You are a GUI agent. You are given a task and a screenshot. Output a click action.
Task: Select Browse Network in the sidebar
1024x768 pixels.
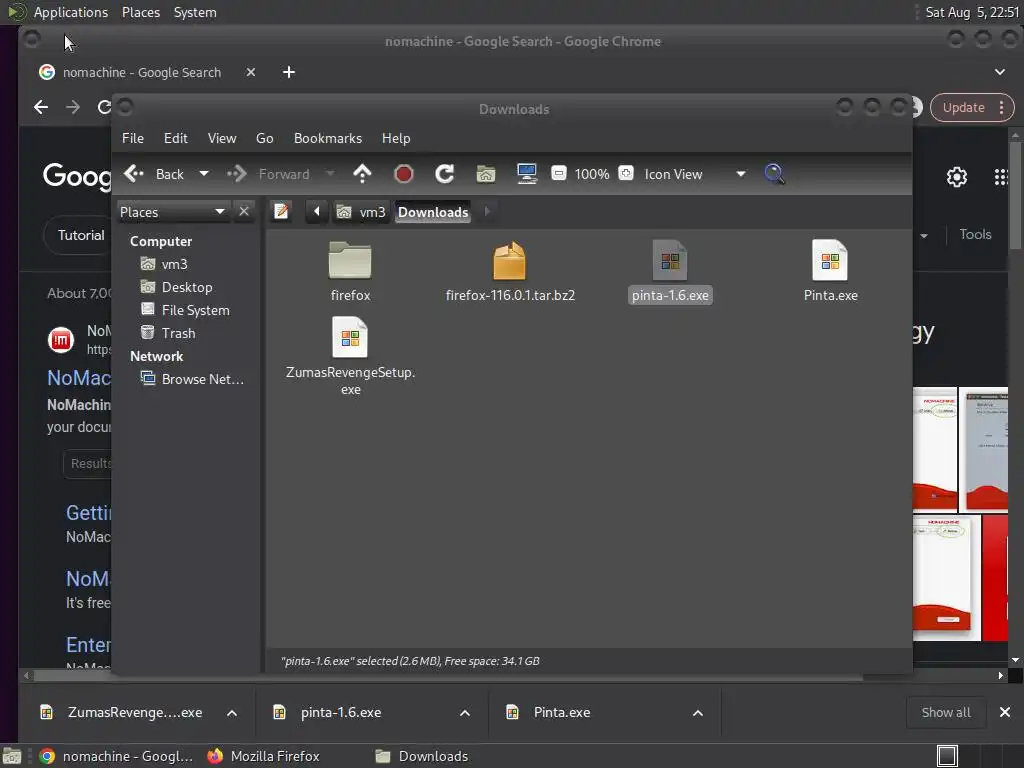click(192, 379)
